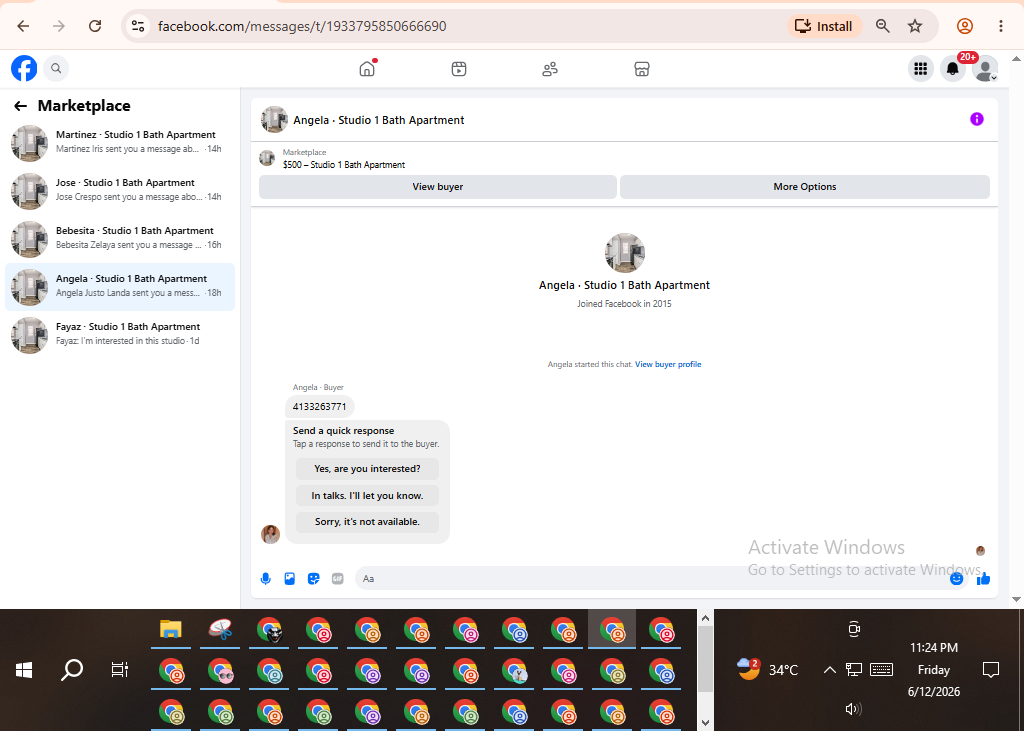The width and height of the screenshot is (1024, 731).
Task: Open the Facebook menu grid icon
Action: pos(921,69)
